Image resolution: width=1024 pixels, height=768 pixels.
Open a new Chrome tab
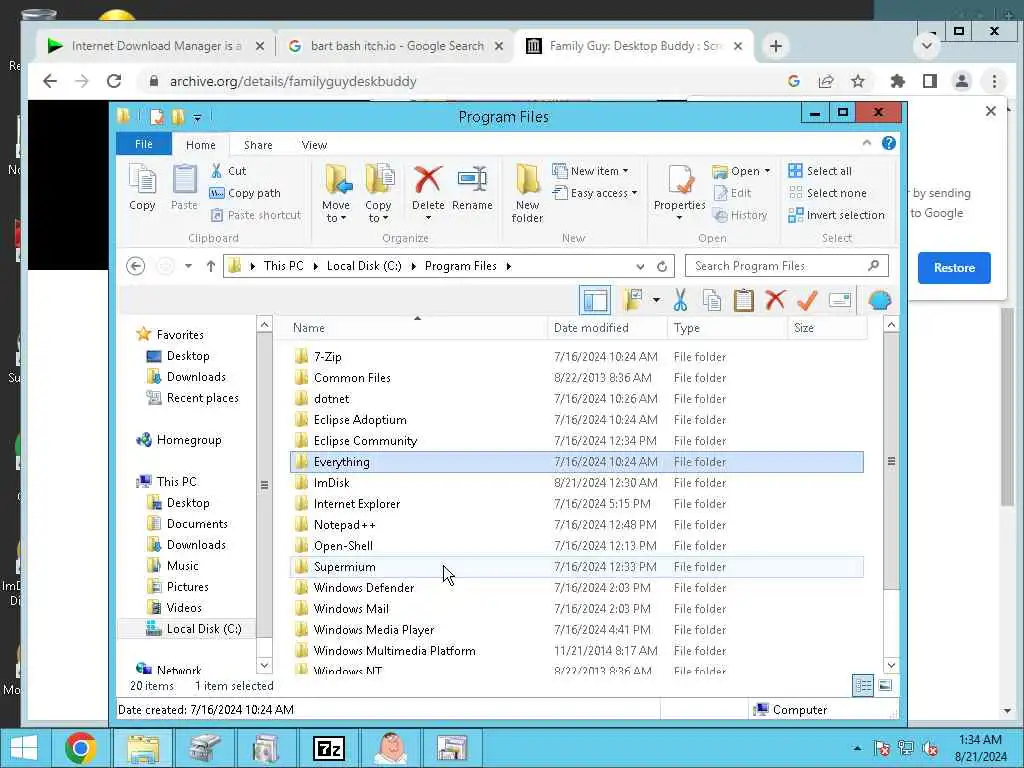click(x=775, y=46)
